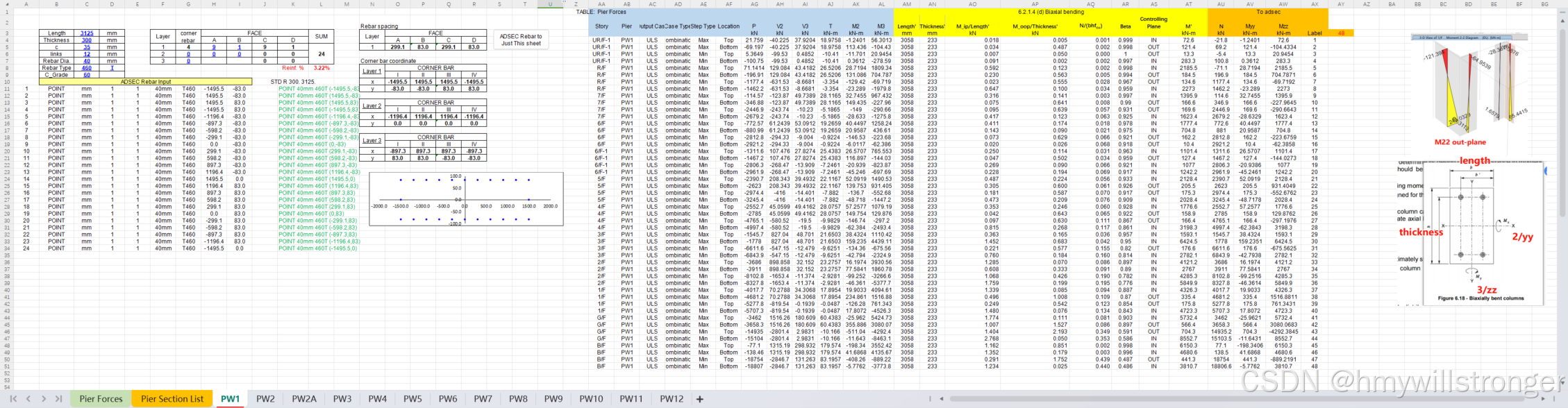Switch to the PW2A sheet tab
Screen dimensions: 1568x408
(304, 399)
